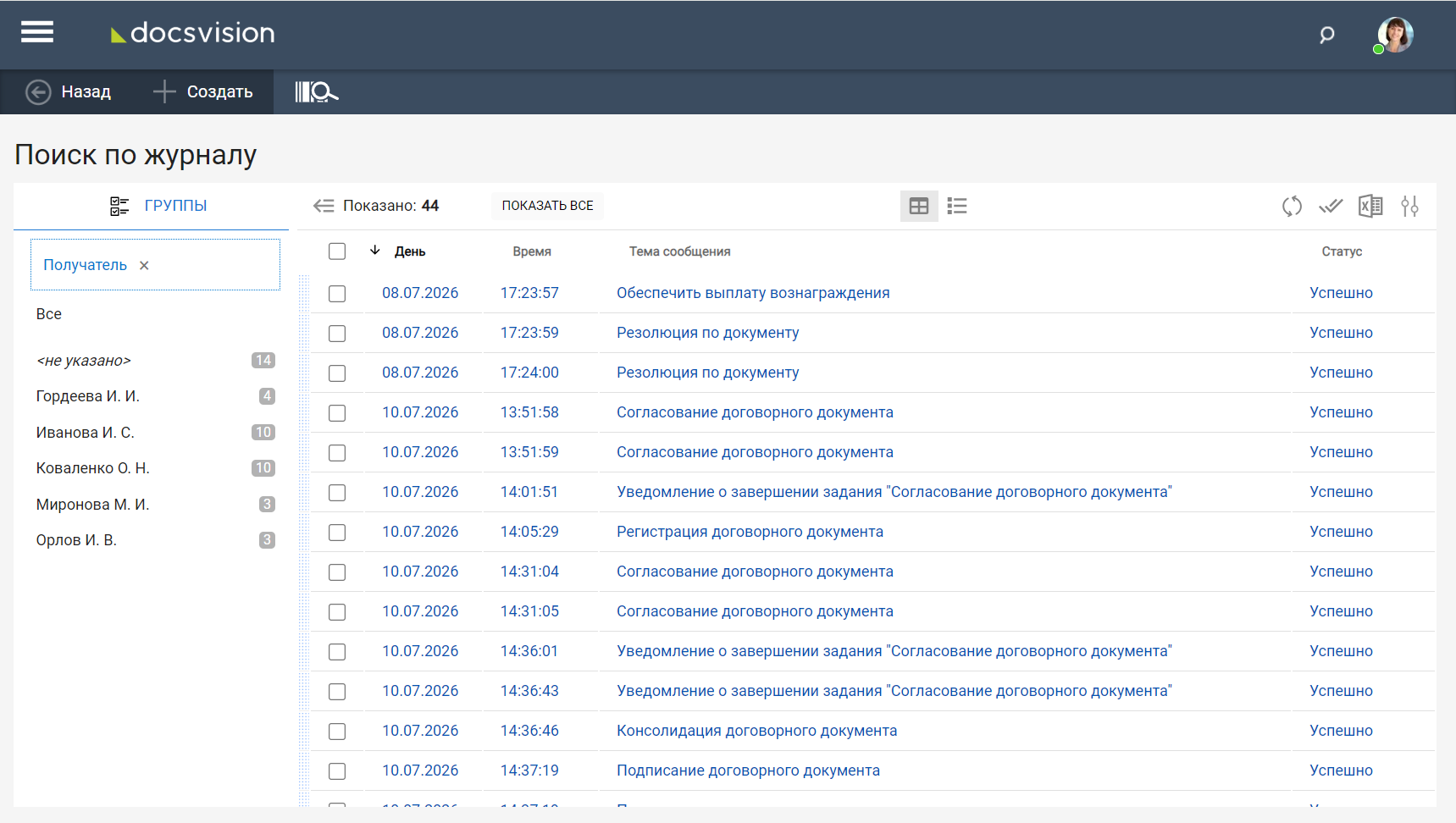Remove the Получатель grouping filter
Image resolution: width=1456 pixels, height=823 pixels.
click(x=144, y=266)
